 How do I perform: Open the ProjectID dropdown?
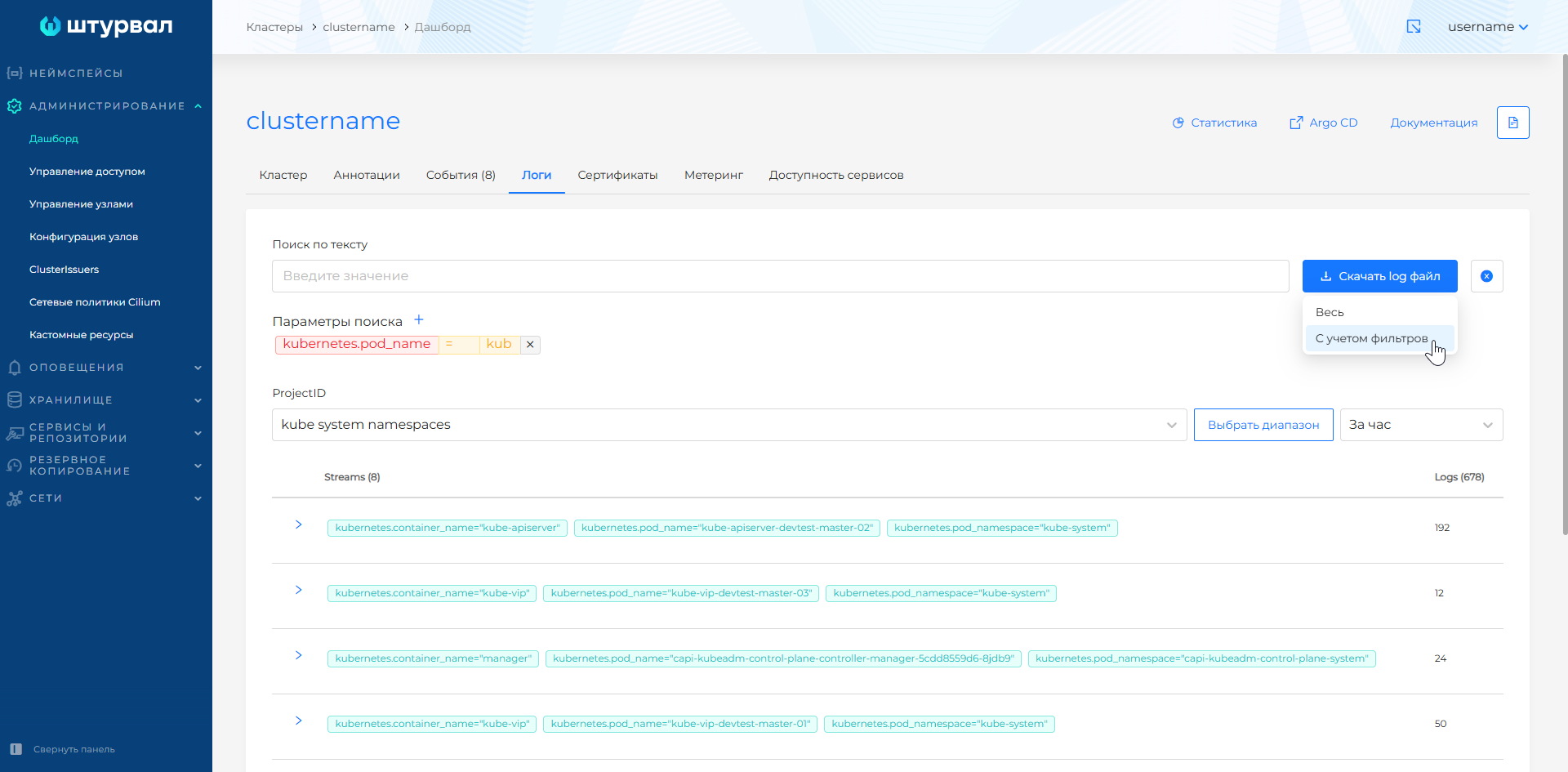728,425
